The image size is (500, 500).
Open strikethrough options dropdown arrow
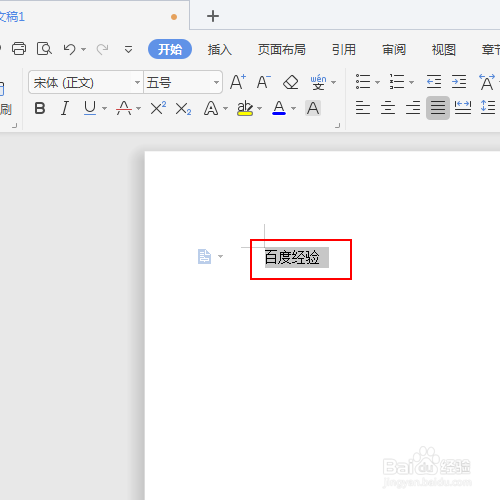click(139, 108)
